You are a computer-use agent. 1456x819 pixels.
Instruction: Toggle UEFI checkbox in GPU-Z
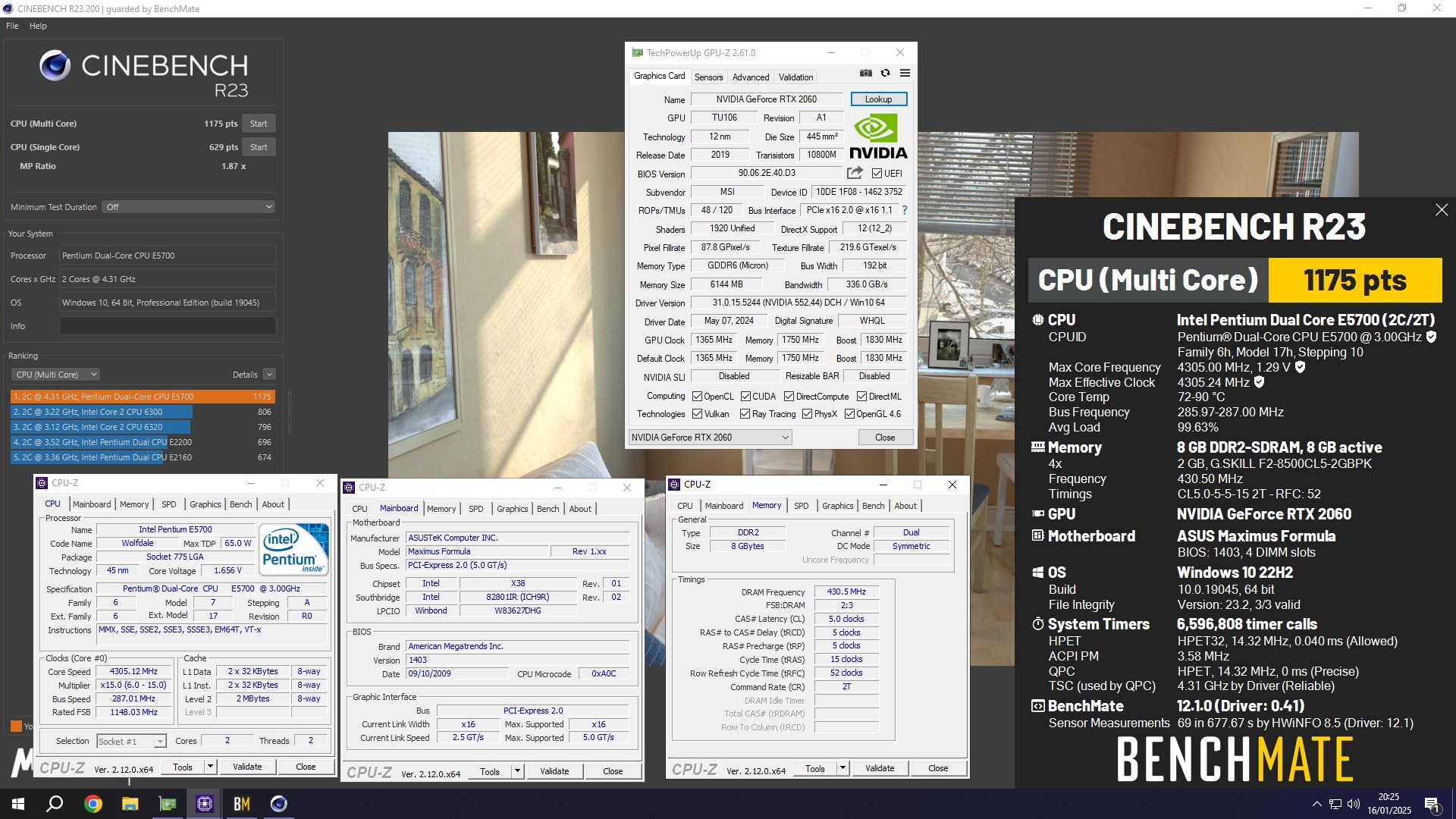(x=877, y=174)
